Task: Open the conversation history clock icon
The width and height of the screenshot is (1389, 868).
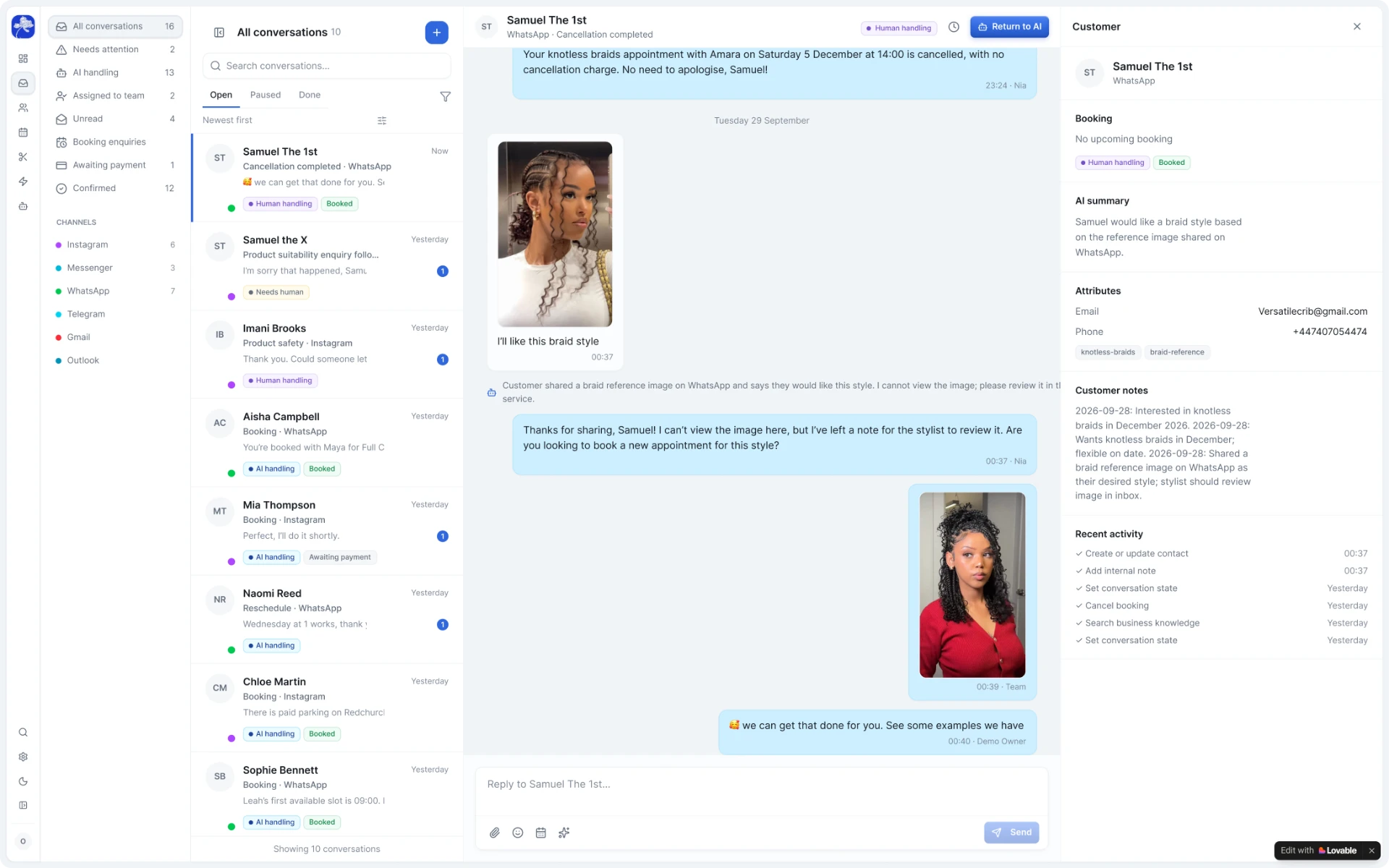Action: (954, 27)
